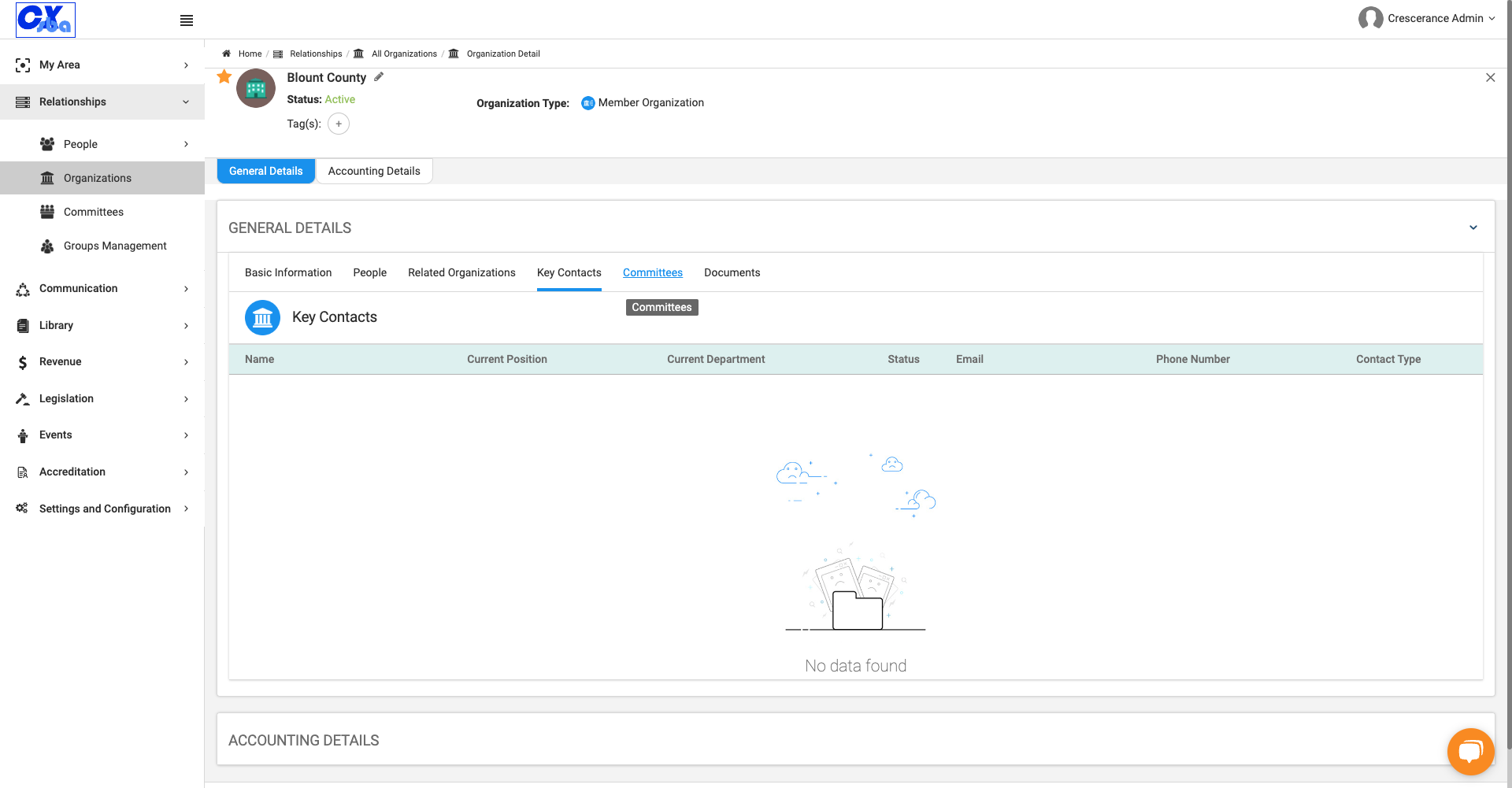Expand the People submenu chevron
1512x788 pixels.
coord(186,144)
